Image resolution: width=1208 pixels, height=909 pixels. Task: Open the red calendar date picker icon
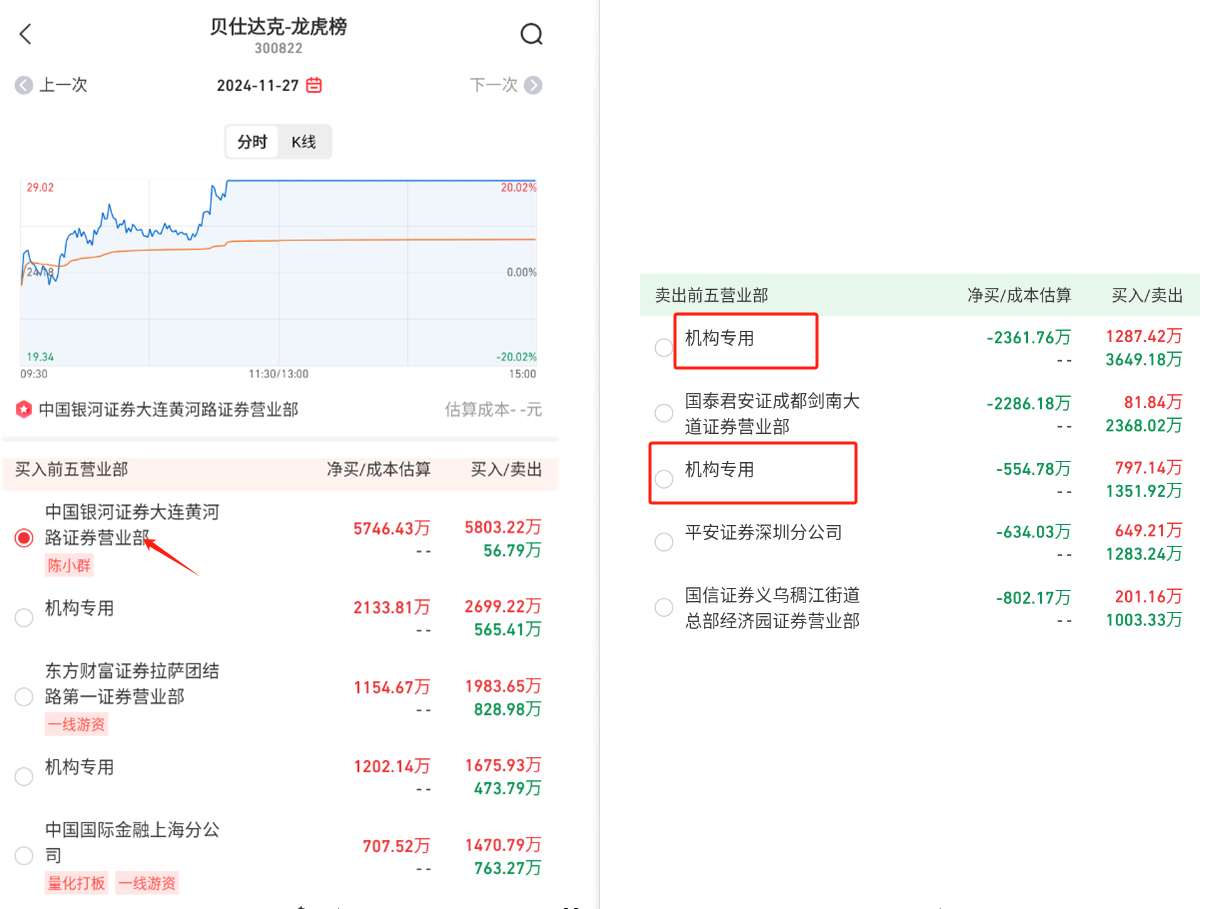click(314, 85)
